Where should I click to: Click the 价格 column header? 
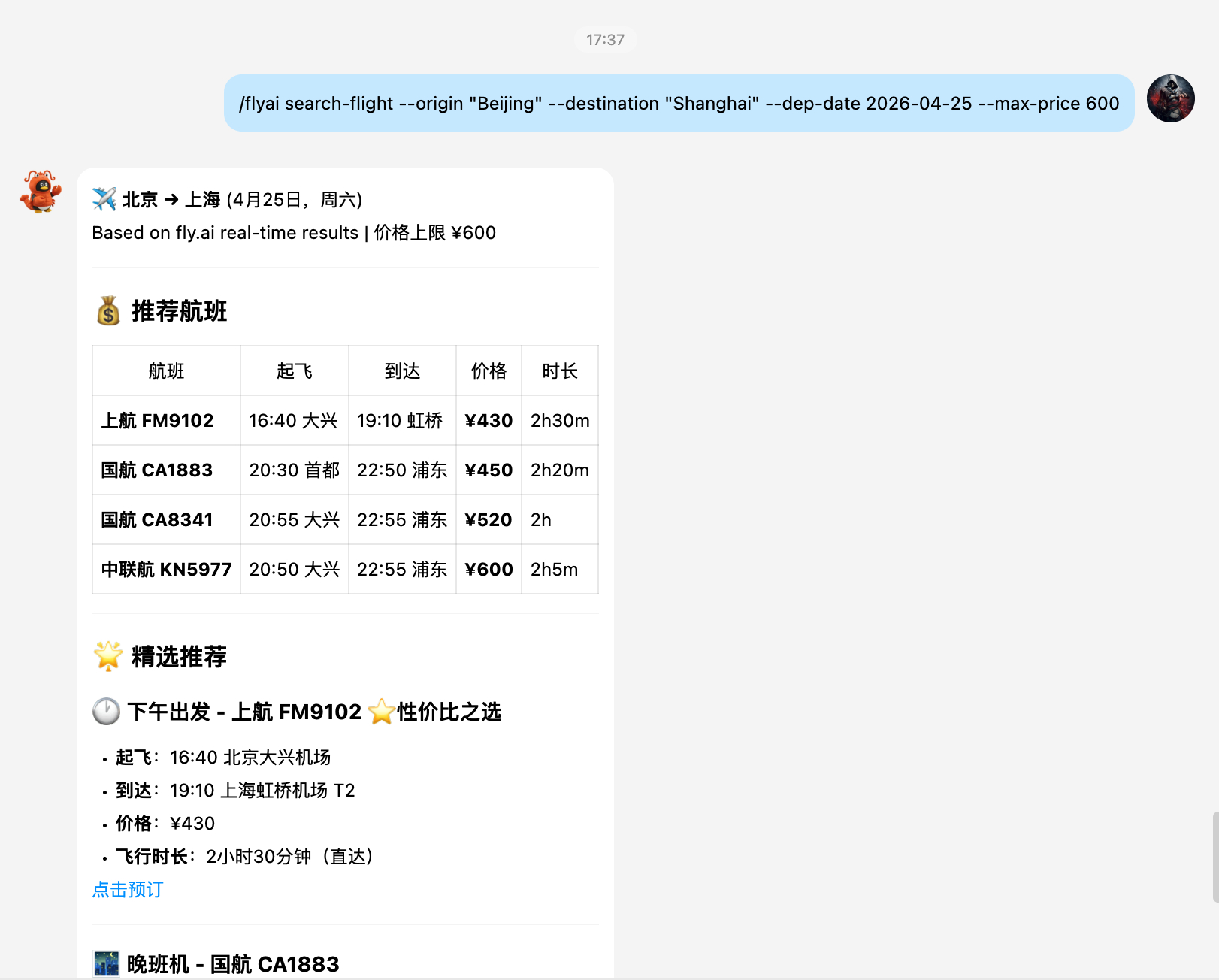pyautogui.click(x=489, y=371)
